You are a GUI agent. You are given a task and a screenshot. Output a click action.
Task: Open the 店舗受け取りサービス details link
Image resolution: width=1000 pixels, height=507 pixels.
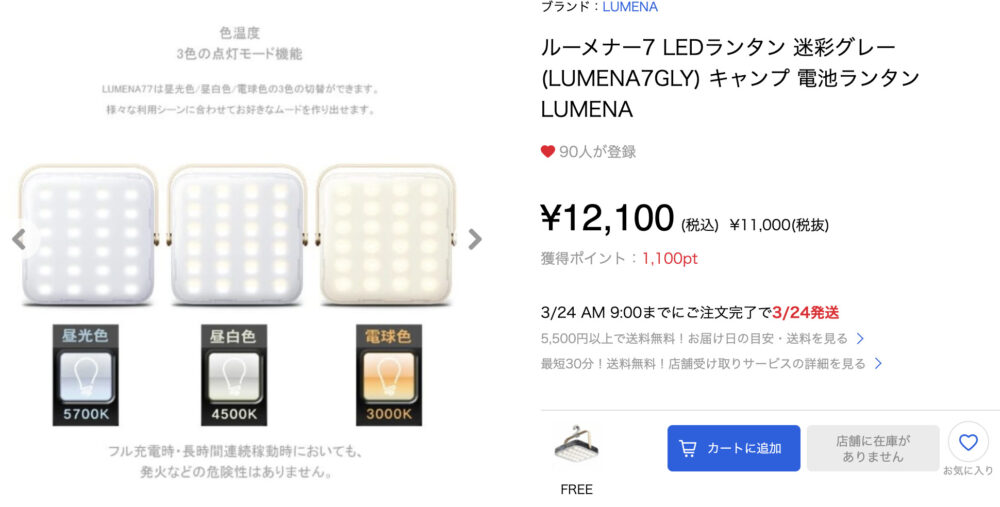pyautogui.click(x=703, y=364)
